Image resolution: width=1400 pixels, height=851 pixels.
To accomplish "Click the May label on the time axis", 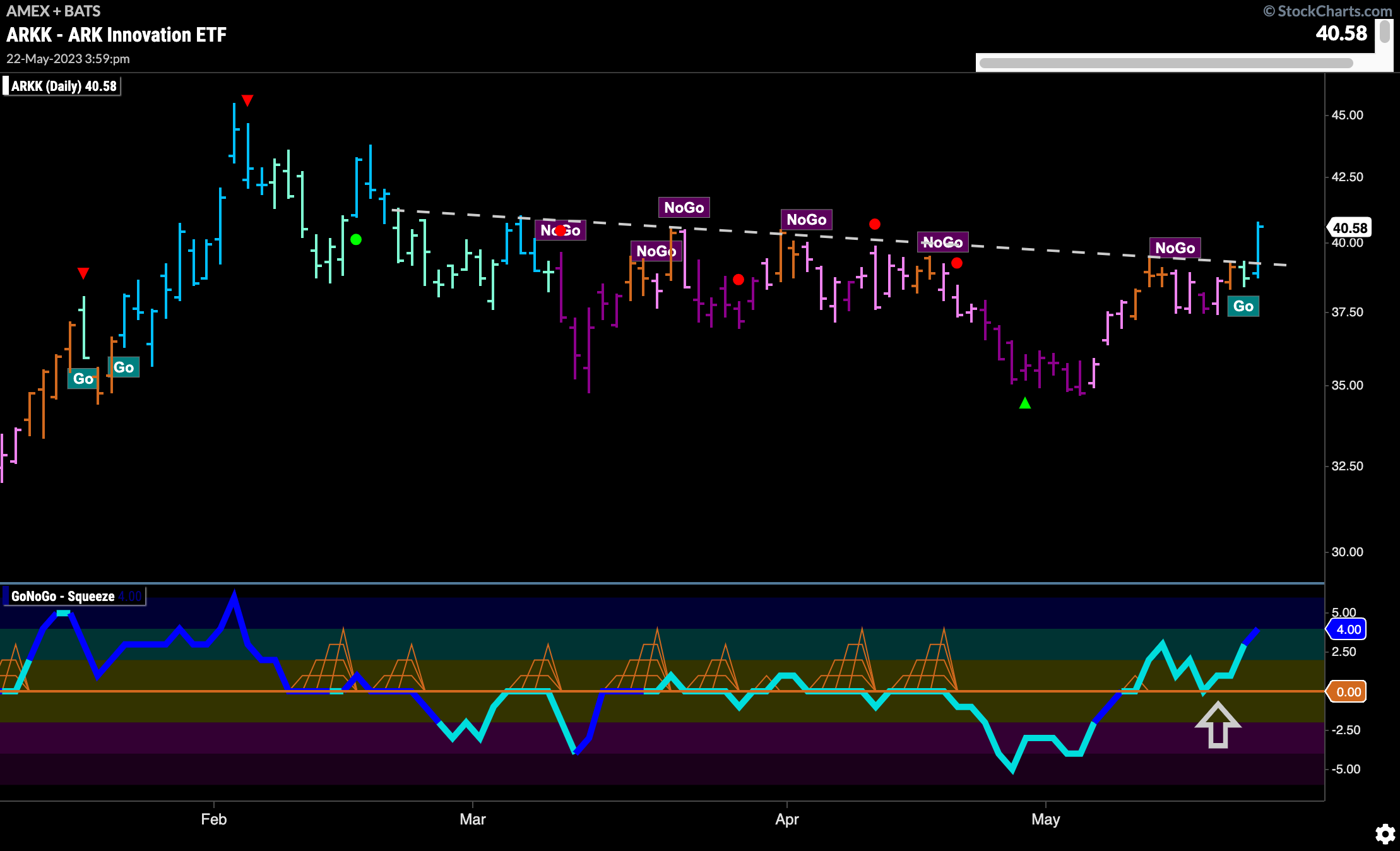I will 1046,819.
